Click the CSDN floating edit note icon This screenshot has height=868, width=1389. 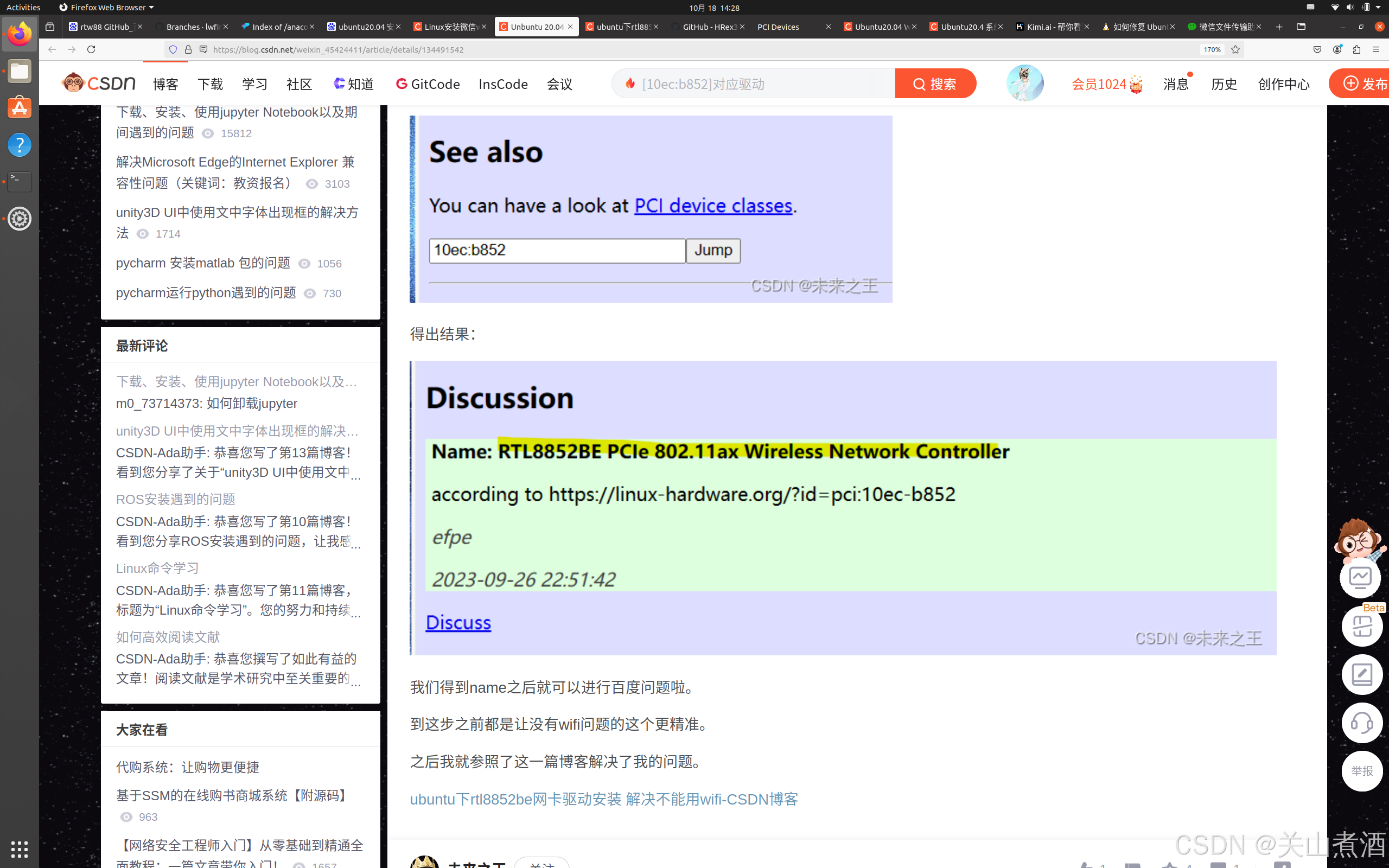pos(1361,674)
